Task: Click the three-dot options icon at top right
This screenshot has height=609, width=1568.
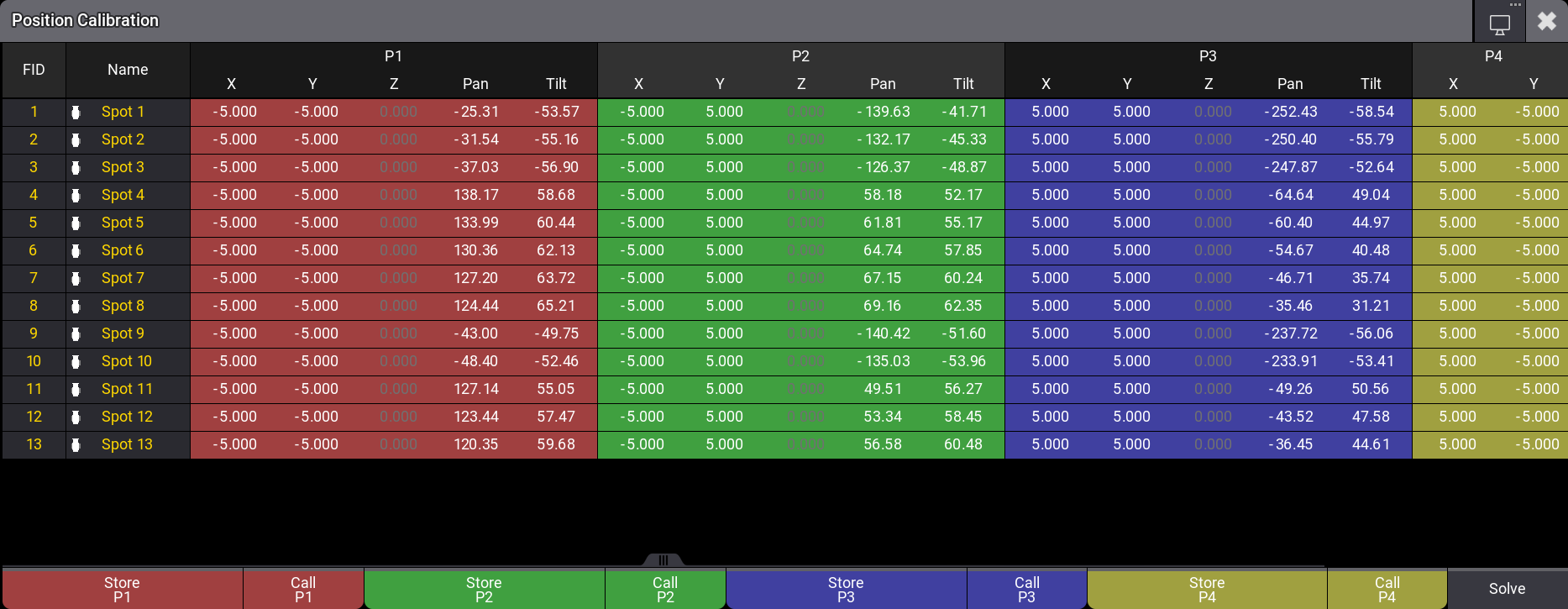Action: tap(1515, 5)
